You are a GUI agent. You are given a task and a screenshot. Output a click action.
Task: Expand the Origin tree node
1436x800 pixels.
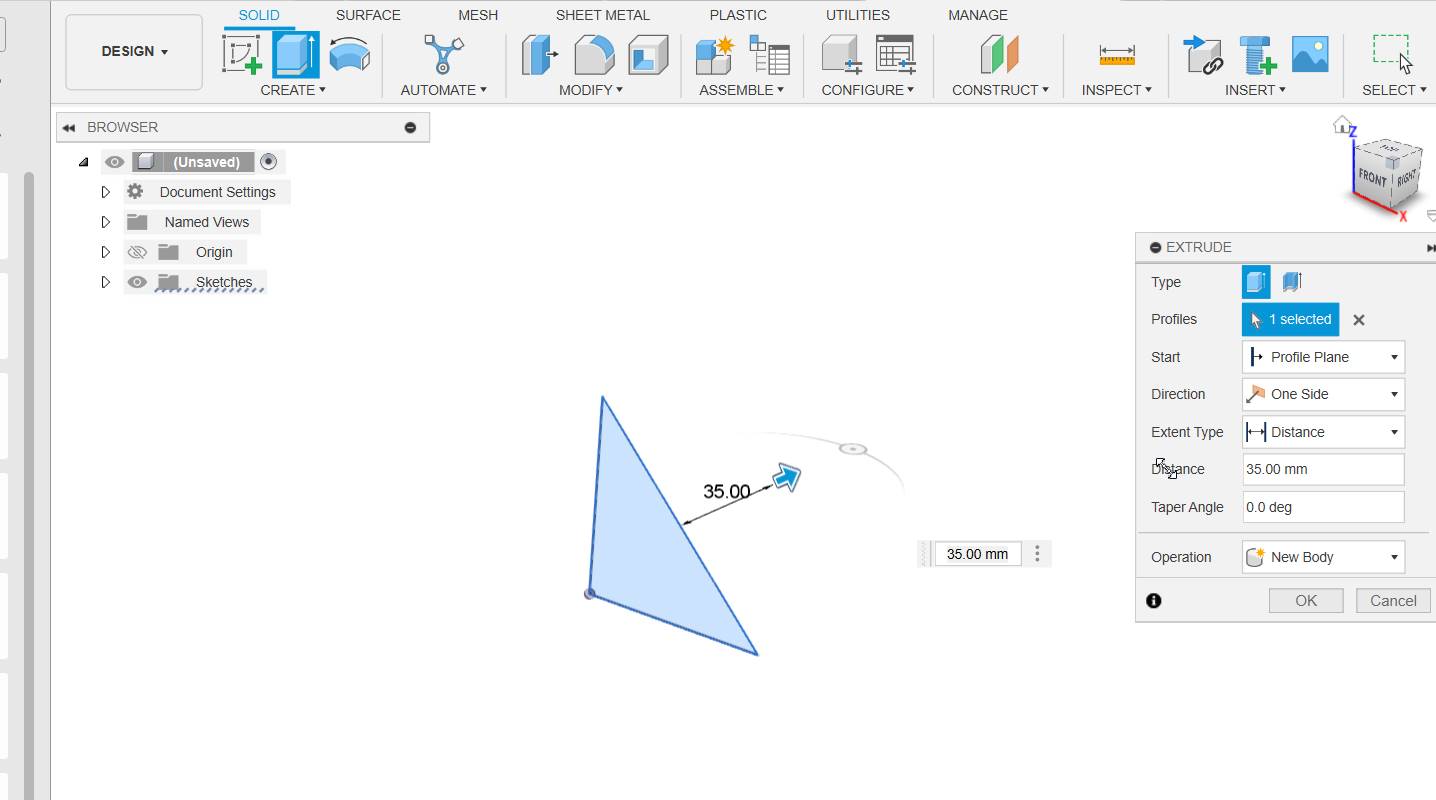point(105,252)
